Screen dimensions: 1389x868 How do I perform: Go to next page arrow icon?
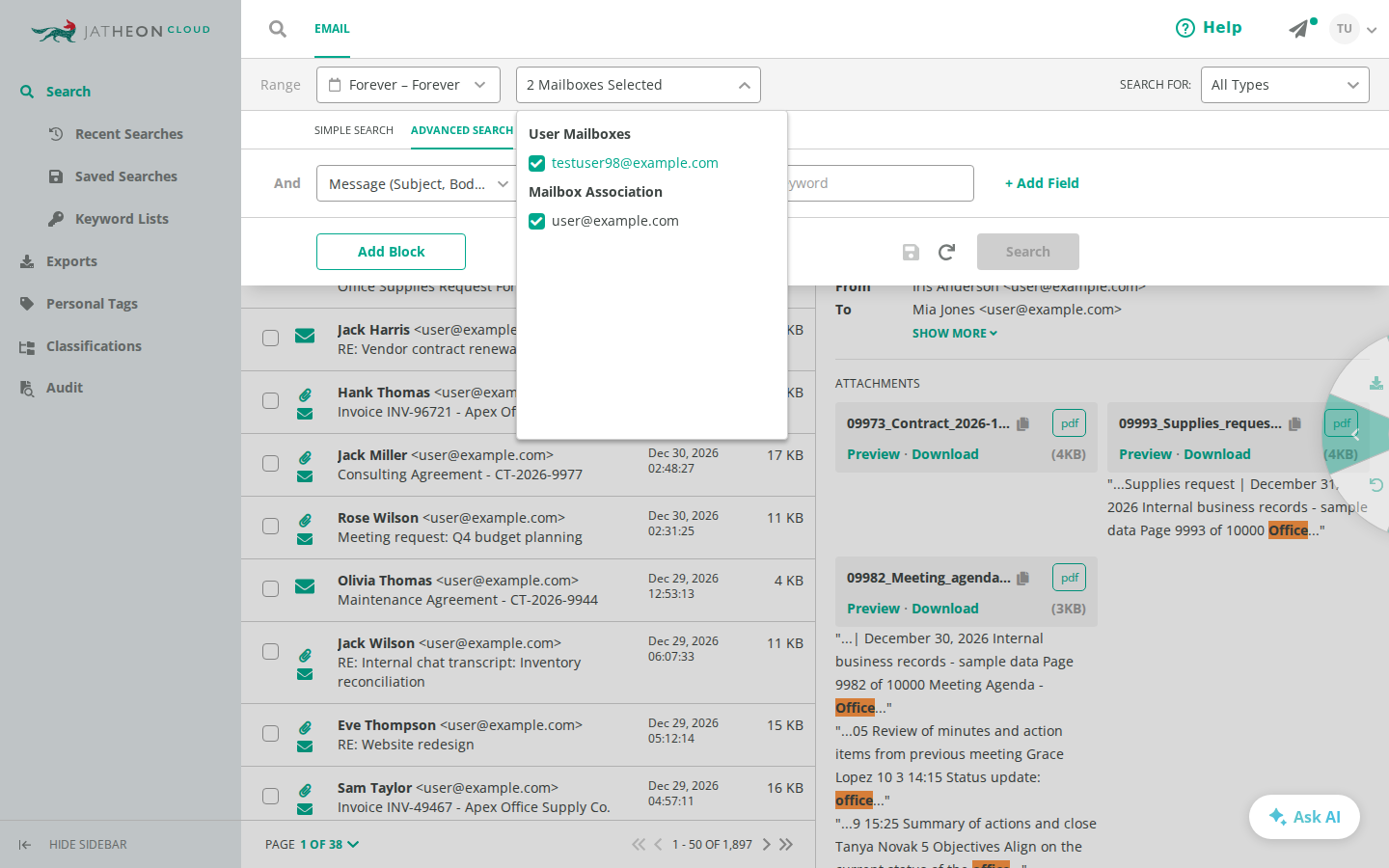[x=767, y=845]
